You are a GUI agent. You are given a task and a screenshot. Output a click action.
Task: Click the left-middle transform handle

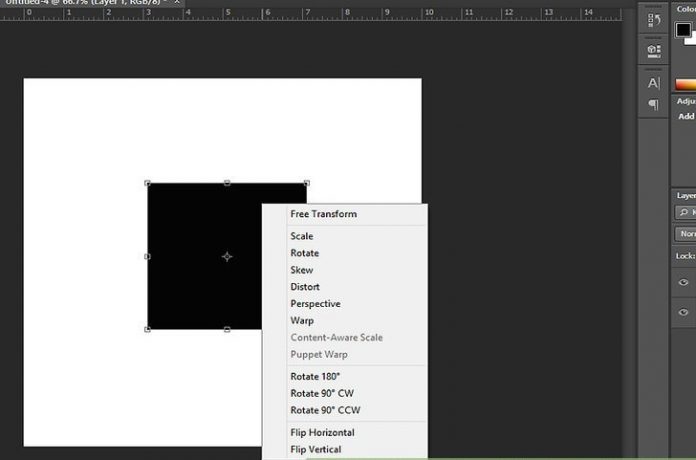[148, 256]
